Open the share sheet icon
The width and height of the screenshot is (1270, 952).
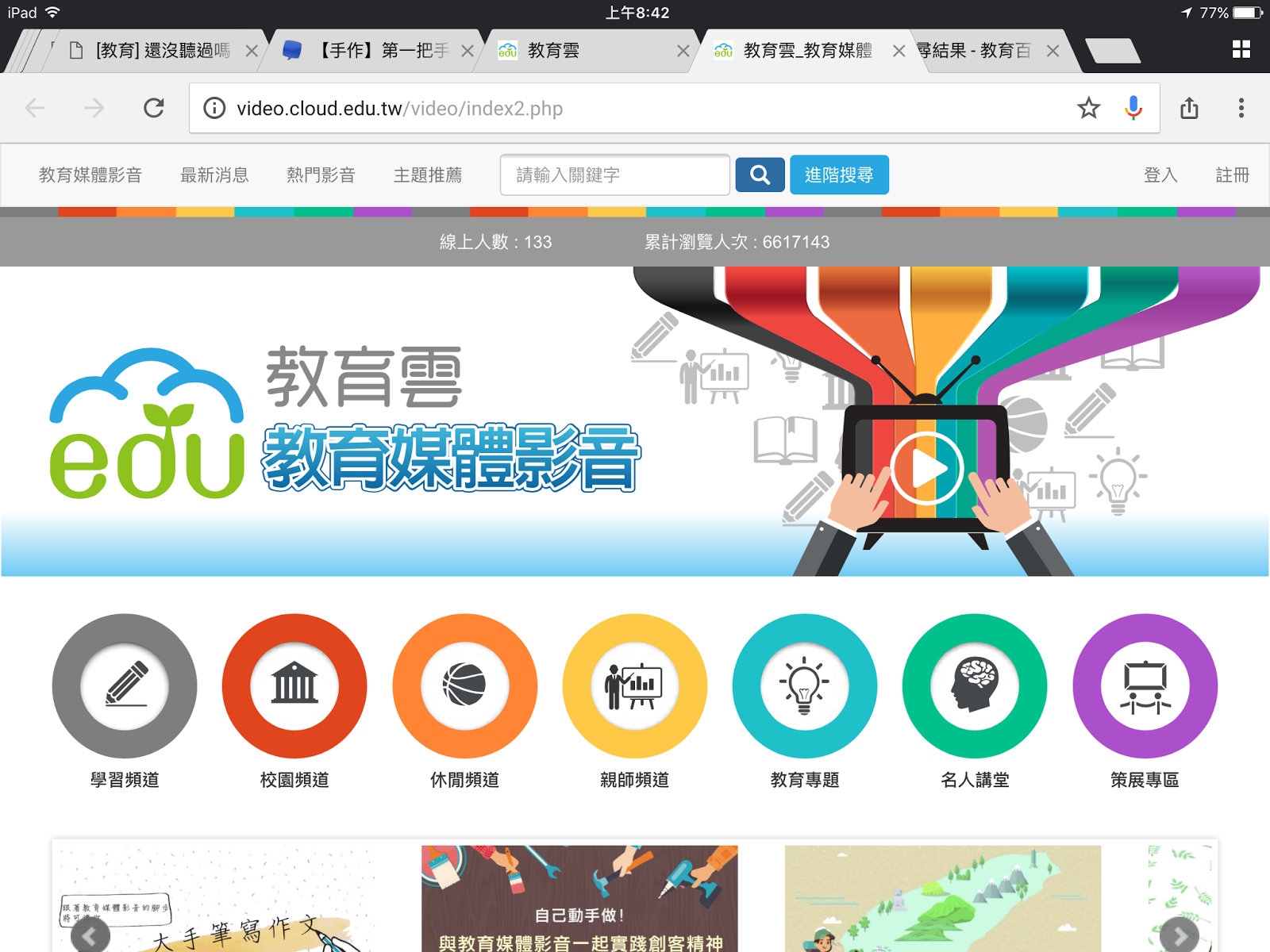click(x=1189, y=108)
